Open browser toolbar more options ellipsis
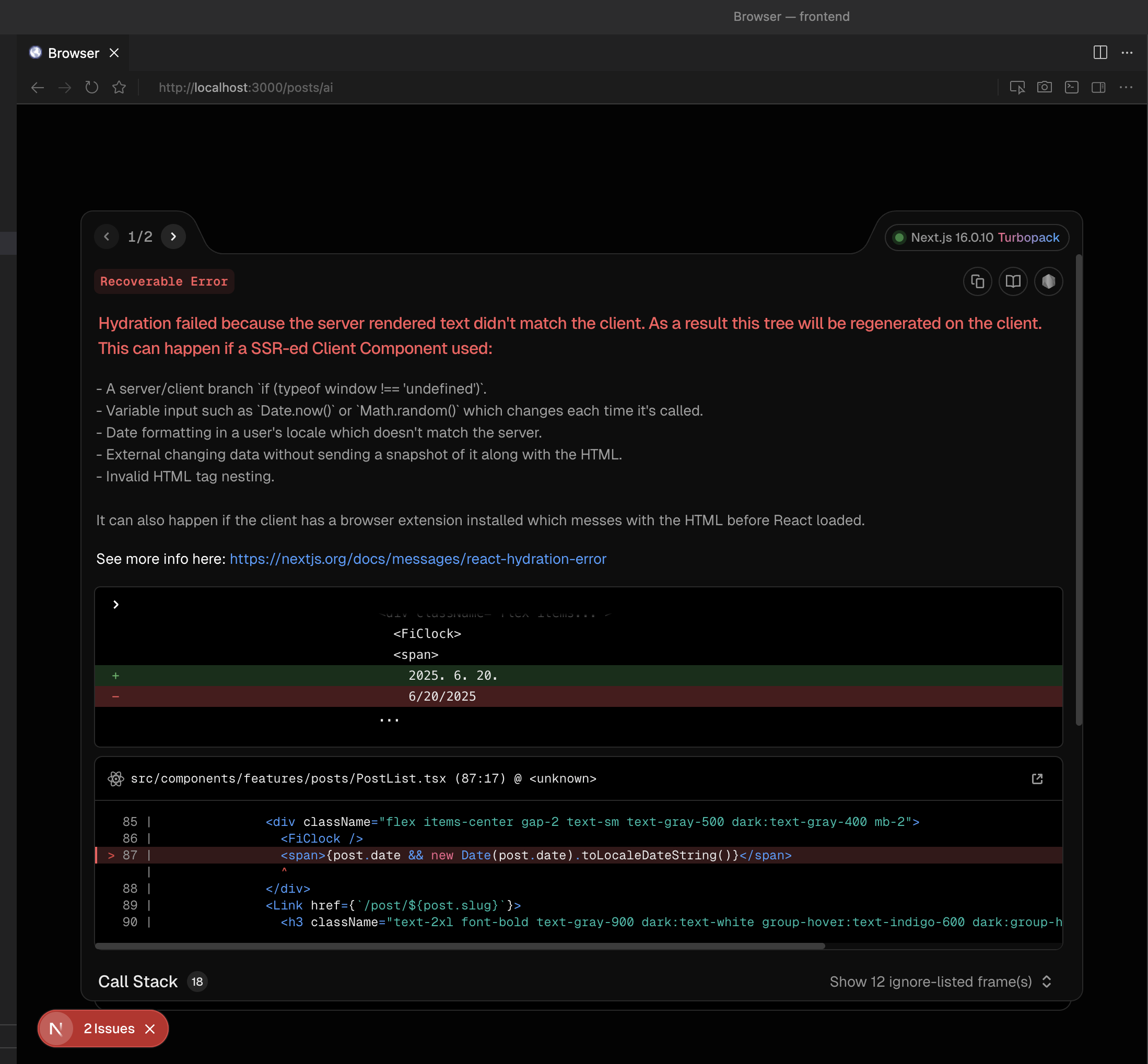 click(1126, 88)
